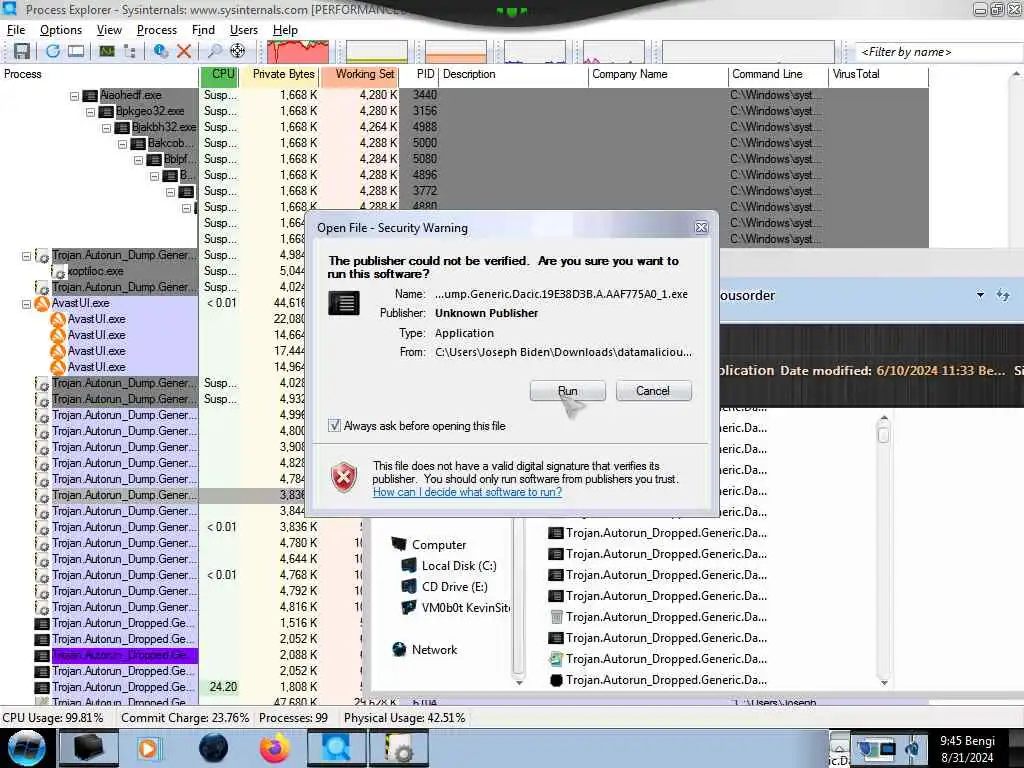Click Cancel in the Security Warning dialog
The width and height of the screenshot is (1024, 768).
(653, 391)
